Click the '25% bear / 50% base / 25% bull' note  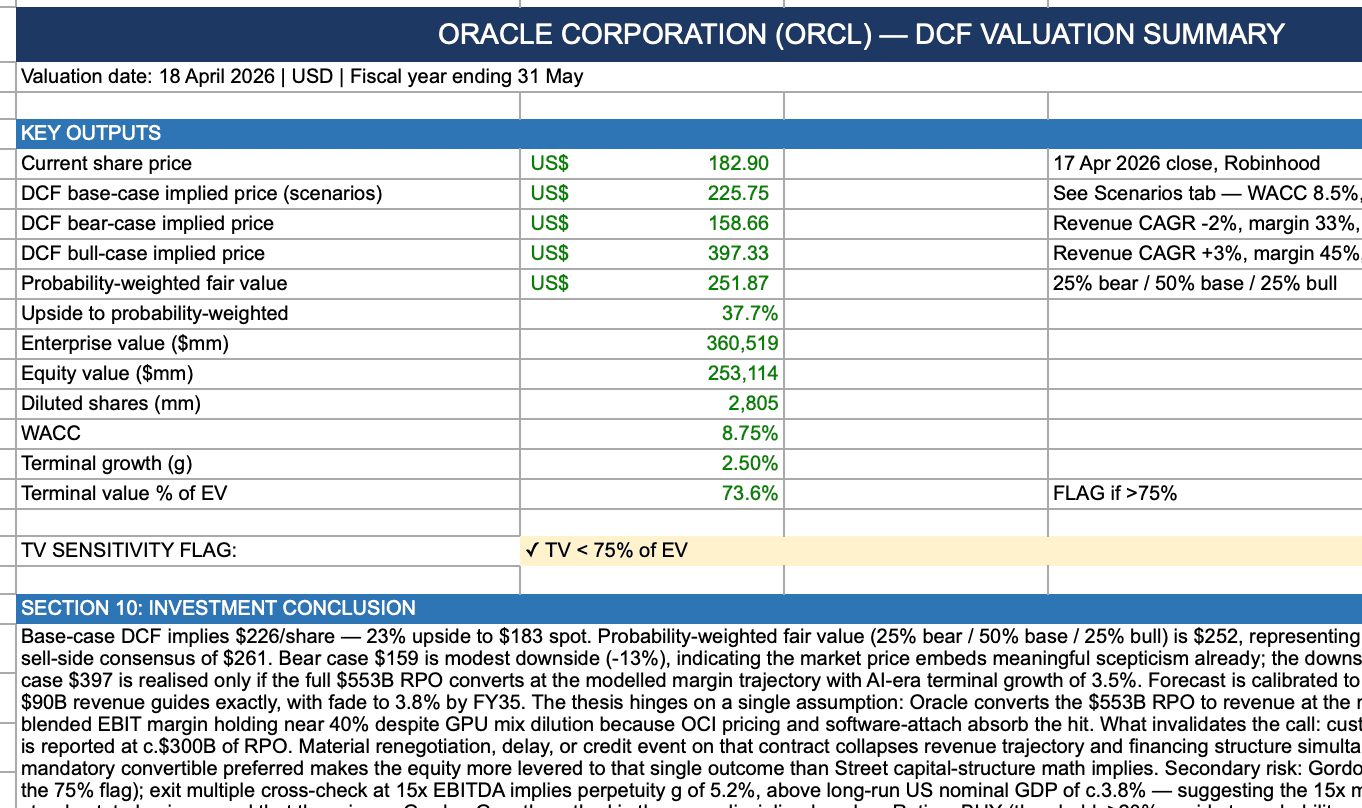pyautogui.click(x=1195, y=283)
